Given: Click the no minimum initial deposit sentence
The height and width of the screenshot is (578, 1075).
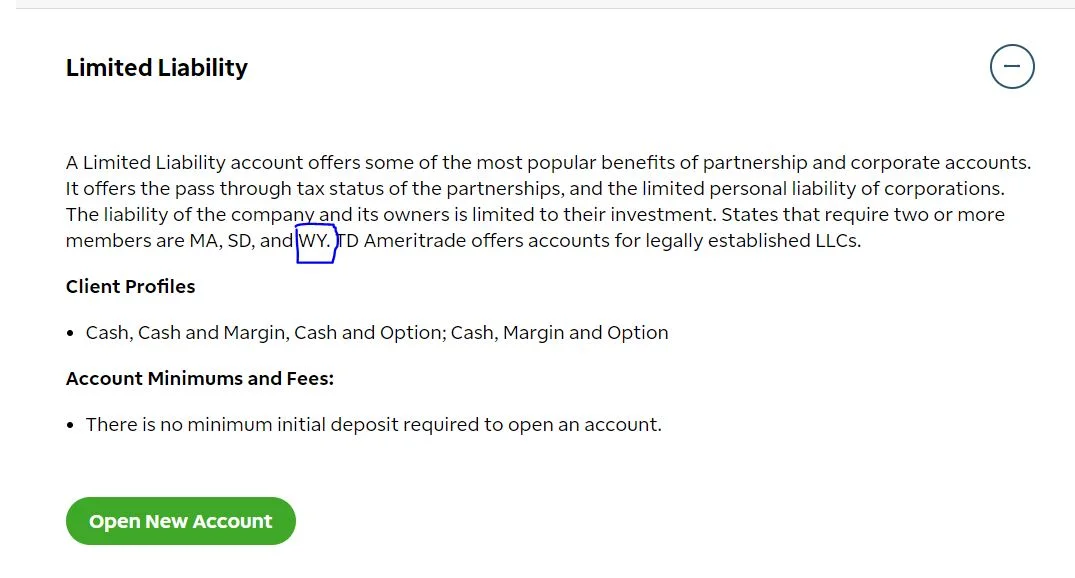Looking at the screenshot, I should click(x=374, y=424).
